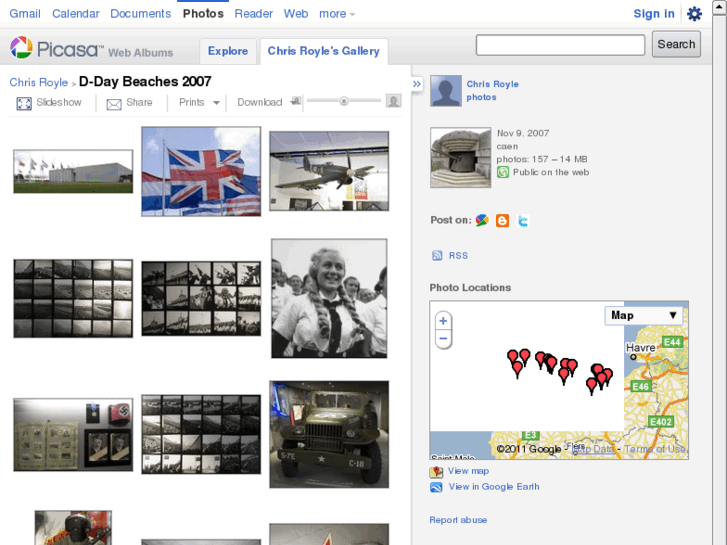Open Documents from top navigation
This screenshot has width=727, height=545.
click(140, 14)
